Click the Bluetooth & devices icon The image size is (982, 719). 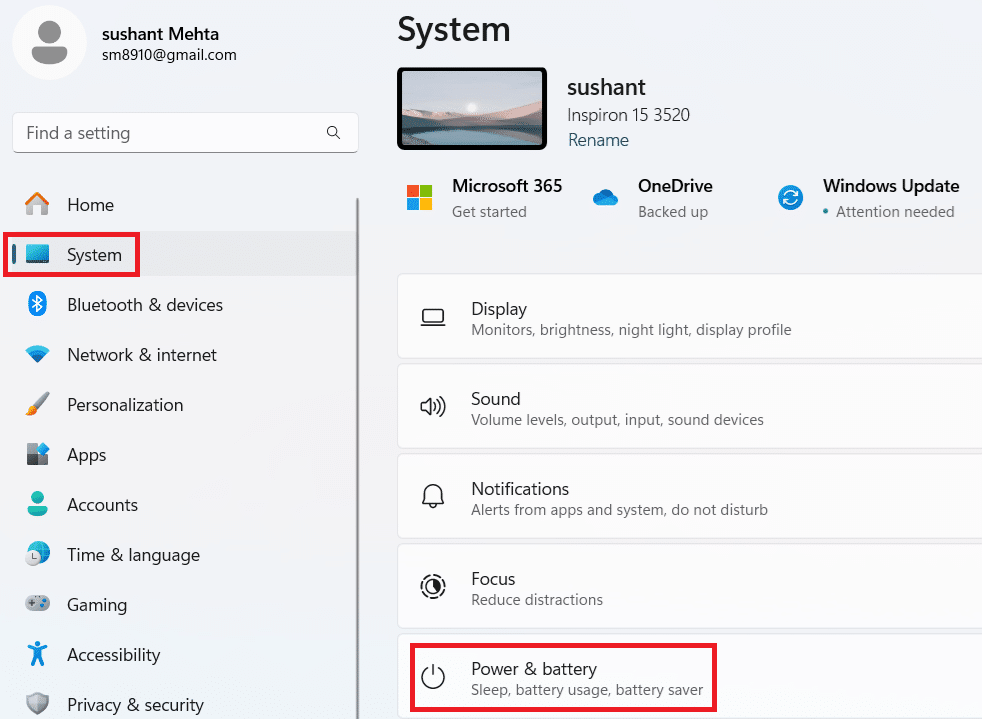[38, 305]
